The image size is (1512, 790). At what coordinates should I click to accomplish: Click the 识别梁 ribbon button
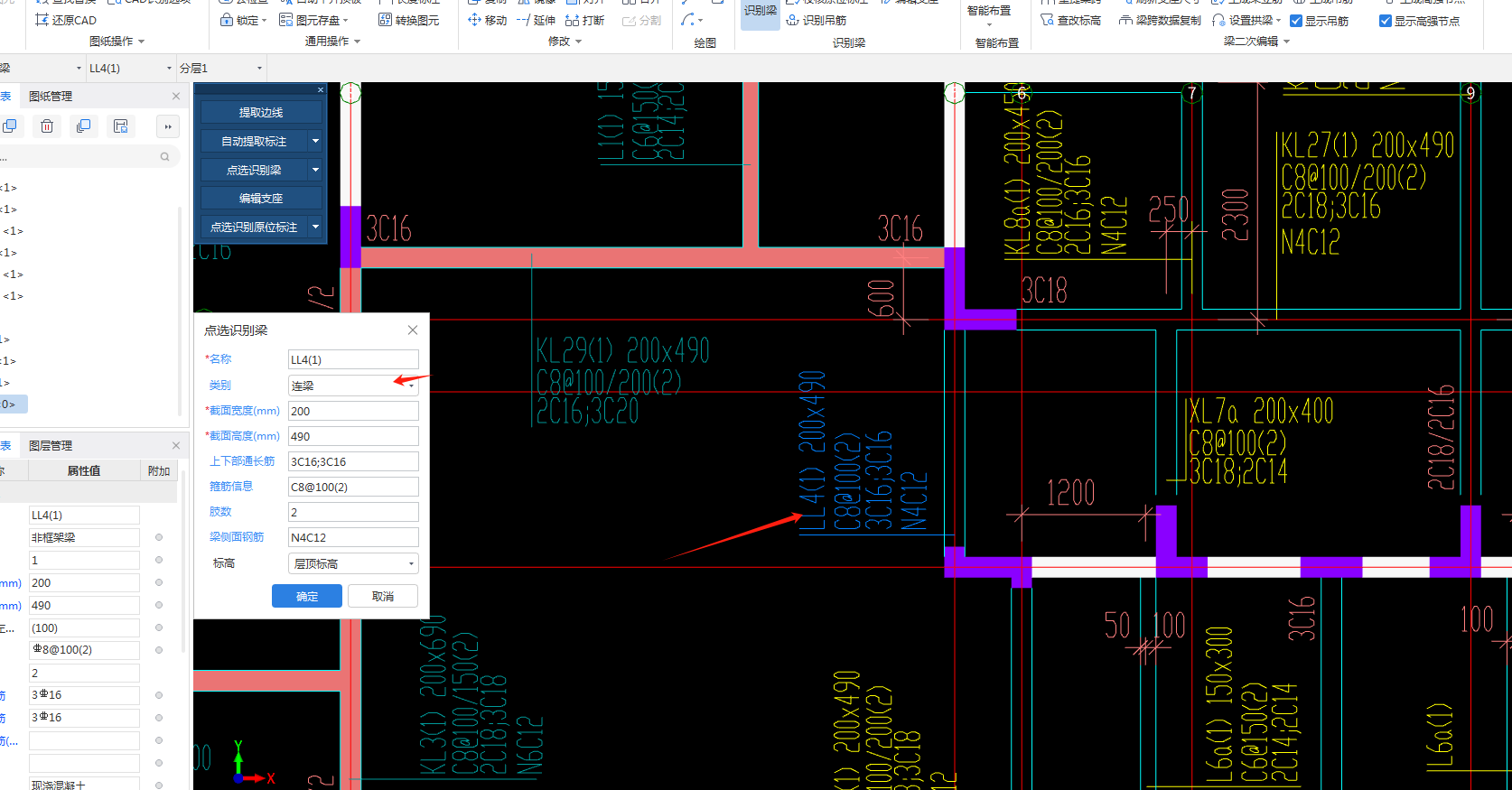pos(761,14)
